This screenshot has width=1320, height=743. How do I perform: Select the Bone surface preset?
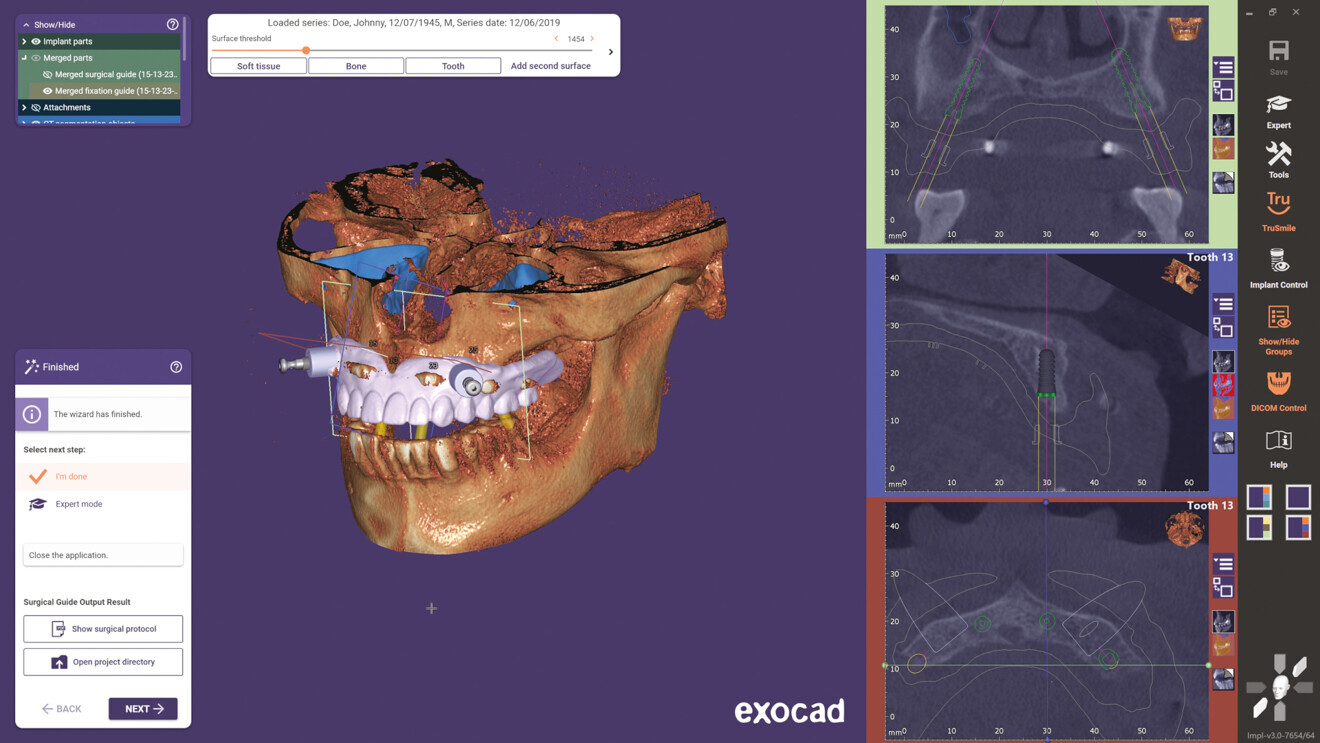point(356,66)
